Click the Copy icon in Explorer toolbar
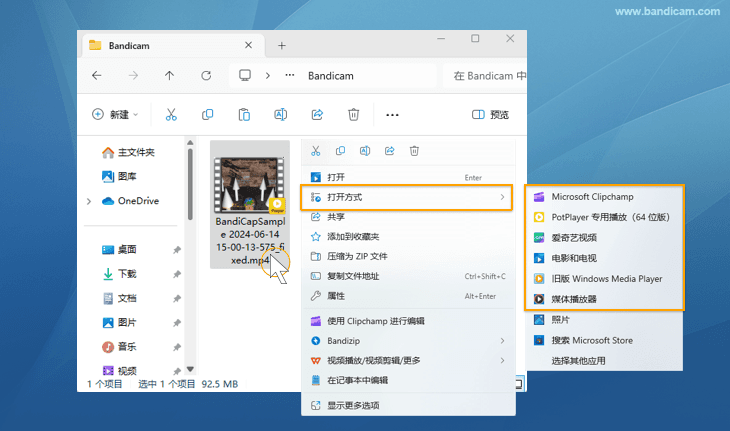 coord(207,114)
